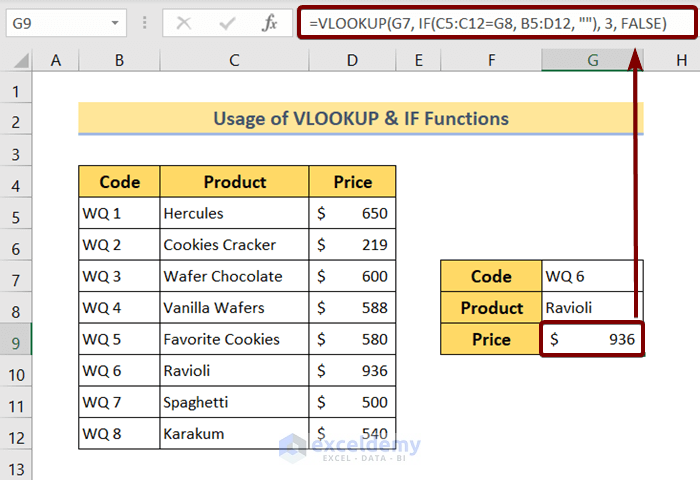Image resolution: width=700 pixels, height=480 pixels.
Task: Select column C header
Action: [234, 60]
